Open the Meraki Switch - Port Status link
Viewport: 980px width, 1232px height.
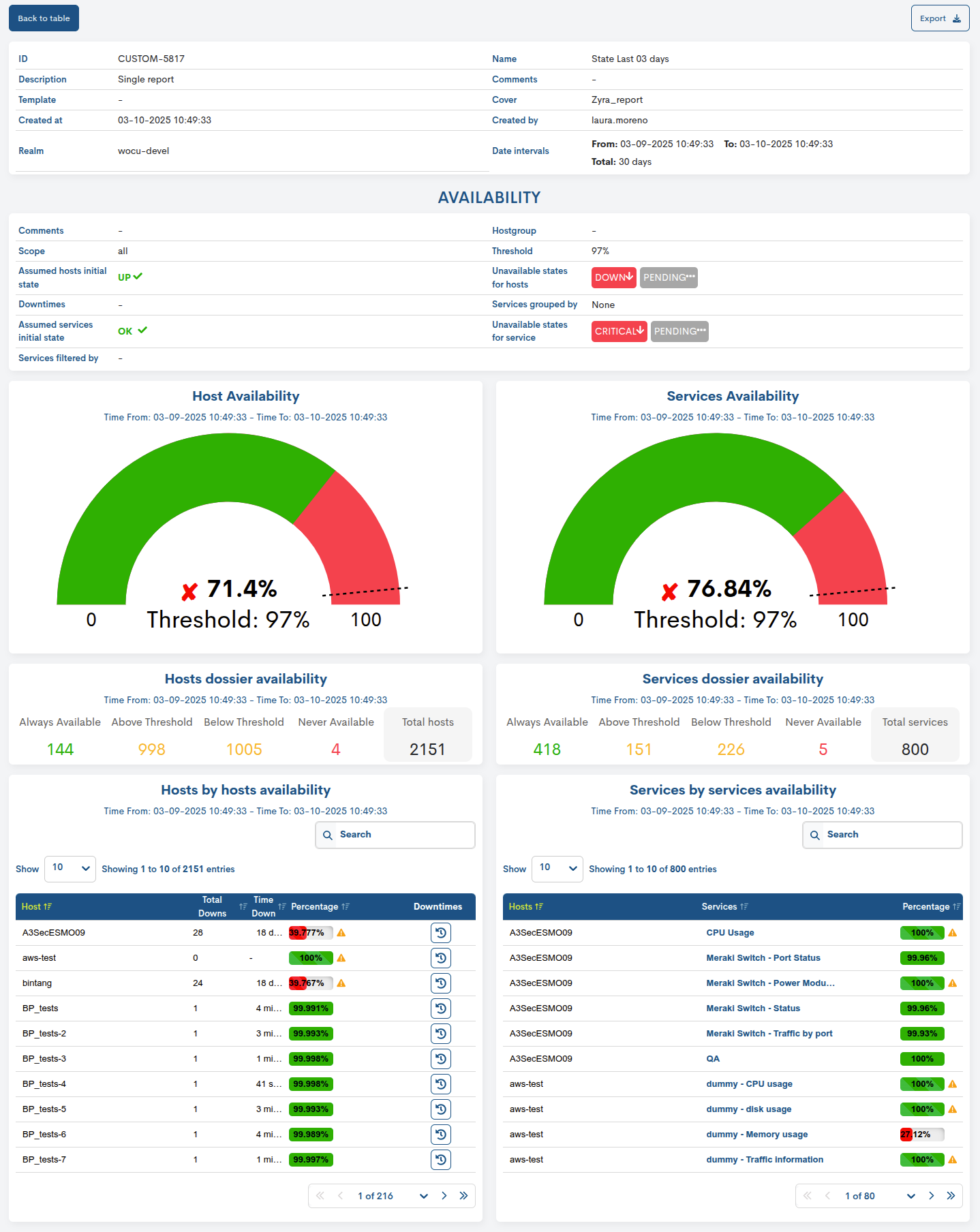click(763, 958)
